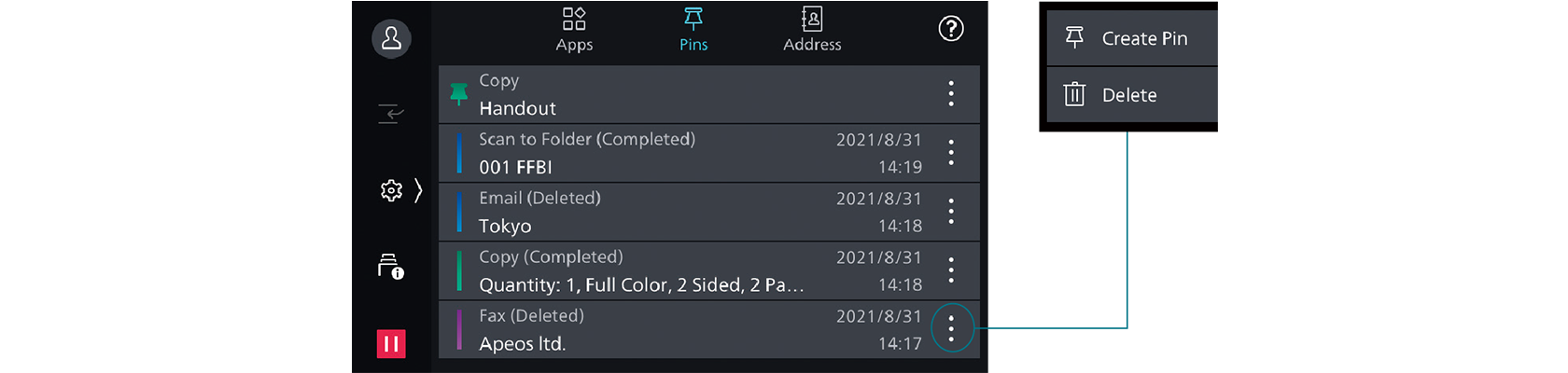Open more options for Fax Apeos ltd.
This screenshot has width=1568, height=373.
pyautogui.click(x=951, y=328)
